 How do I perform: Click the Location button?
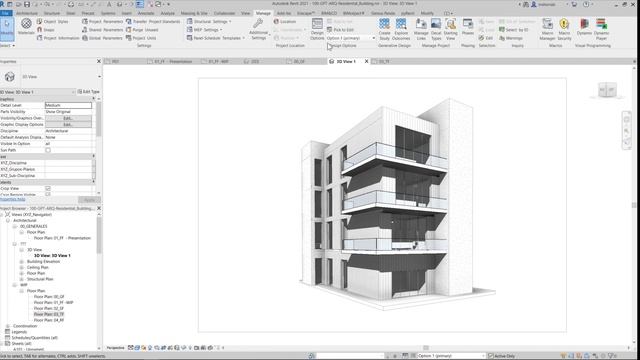284,21
